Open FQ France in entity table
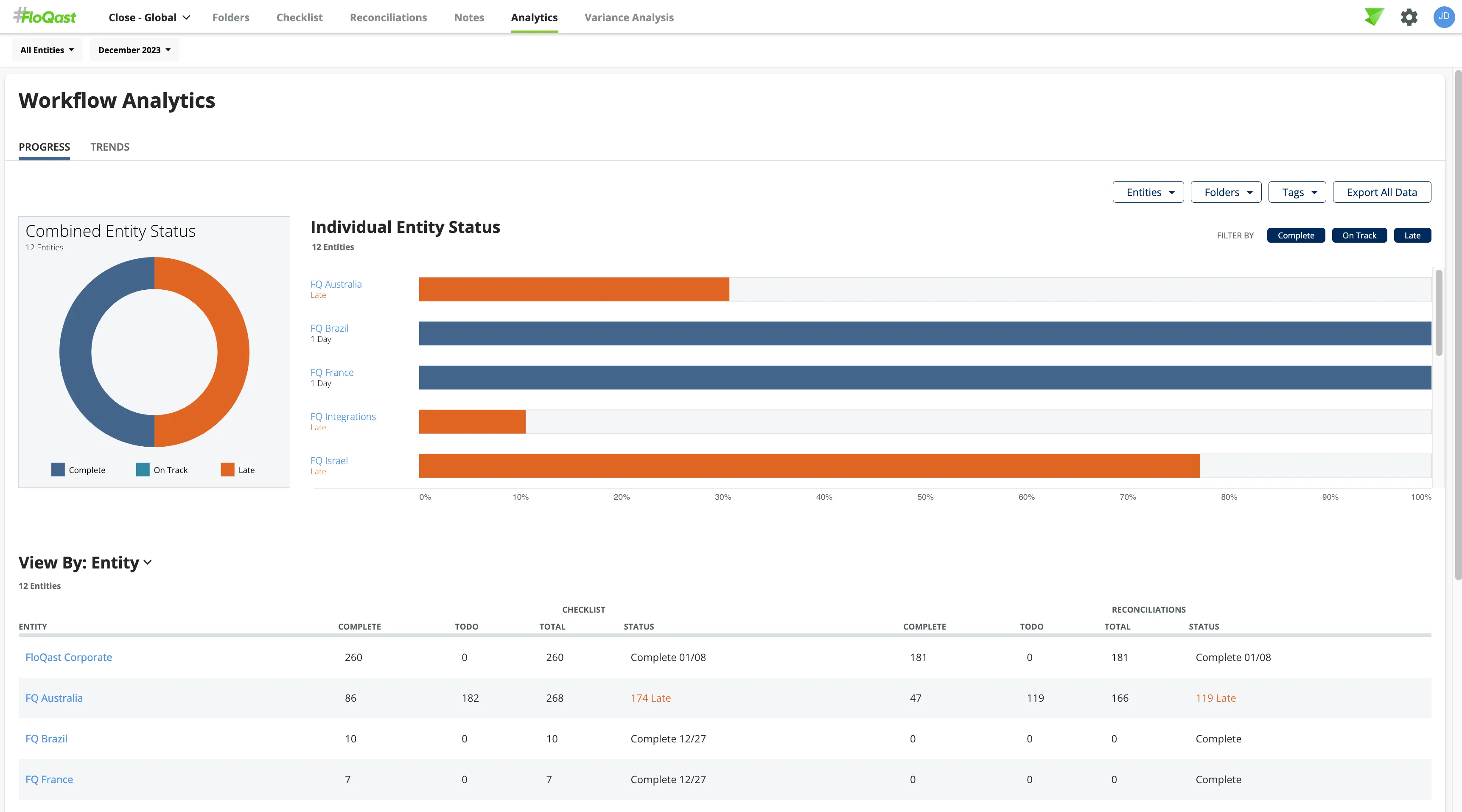Screen dimensions: 1462x812 coord(49,780)
